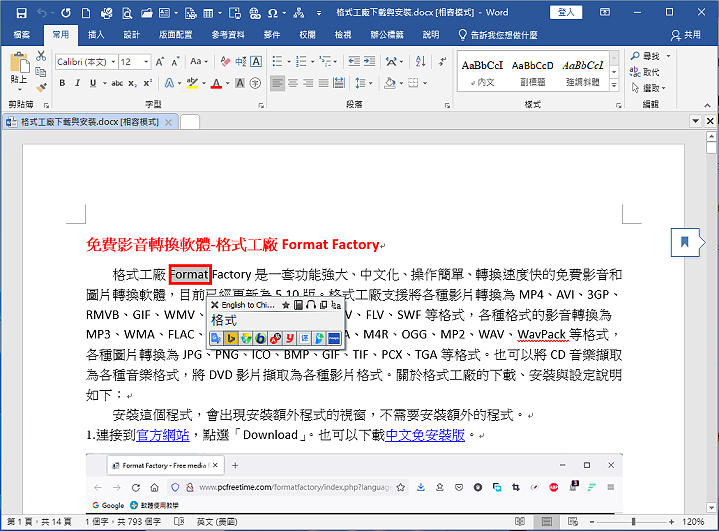Close the translator popup with X
The height and width of the screenshot is (531, 719).
coord(215,305)
